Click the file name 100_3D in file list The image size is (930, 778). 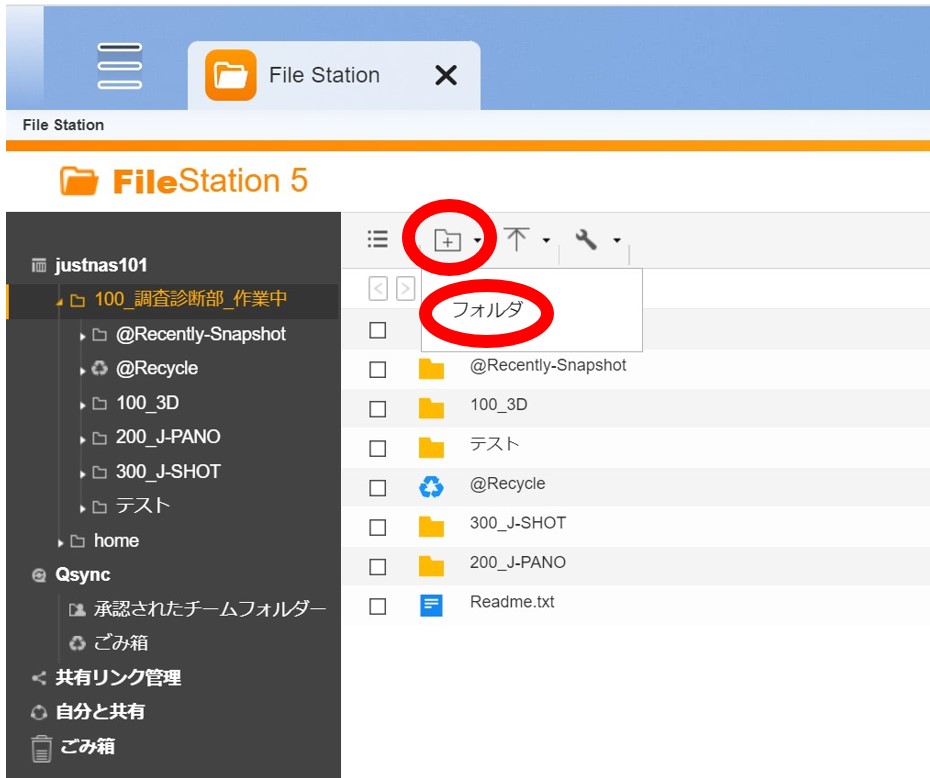tap(499, 405)
